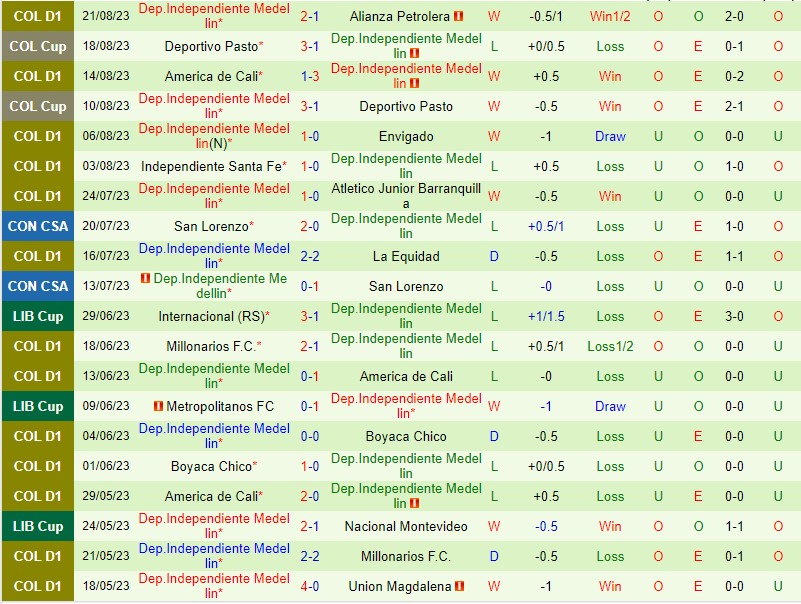Open Dep.Independiente Medellin away team on 29/06/23

coord(406,316)
